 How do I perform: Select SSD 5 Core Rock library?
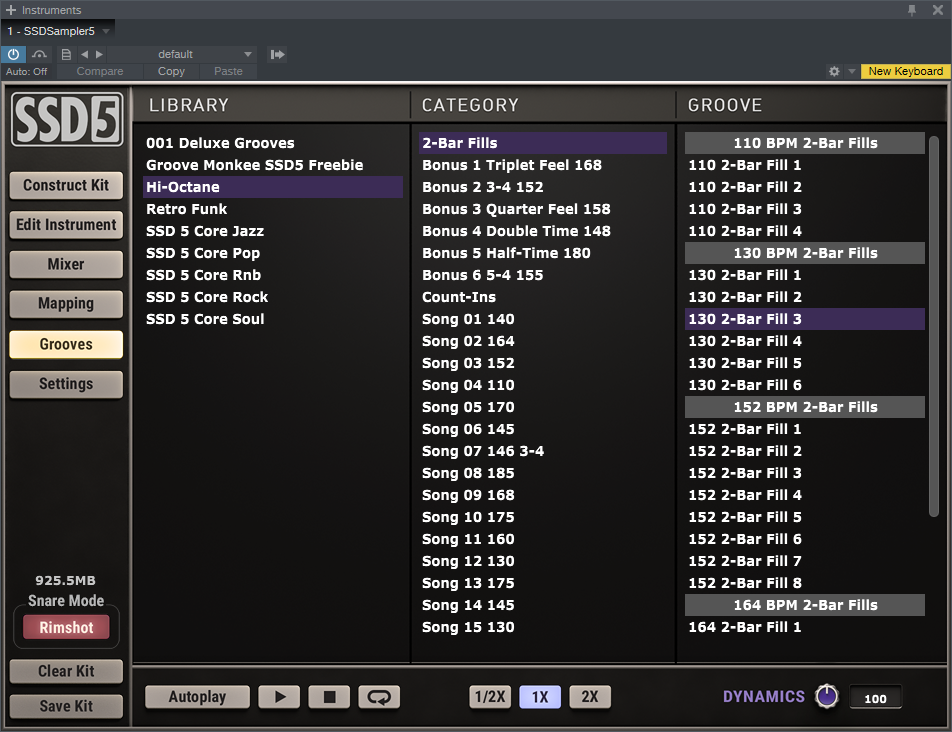(x=273, y=297)
